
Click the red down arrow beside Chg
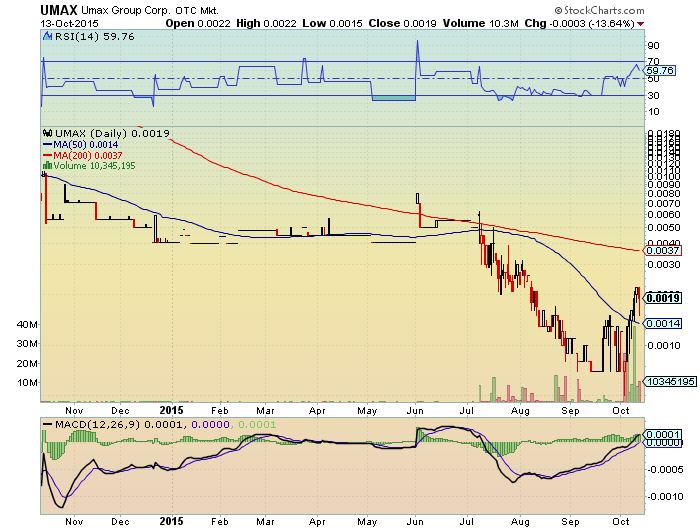pos(669,22)
